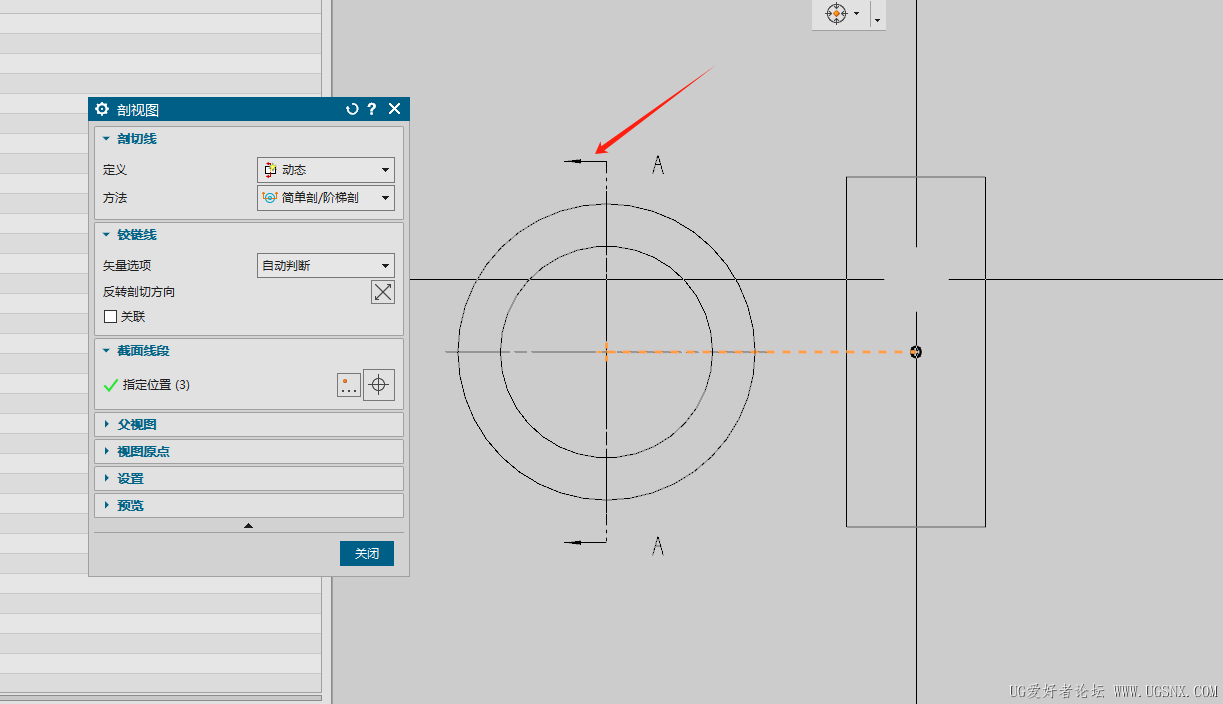Expand the 父视图 section

tap(249, 425)
